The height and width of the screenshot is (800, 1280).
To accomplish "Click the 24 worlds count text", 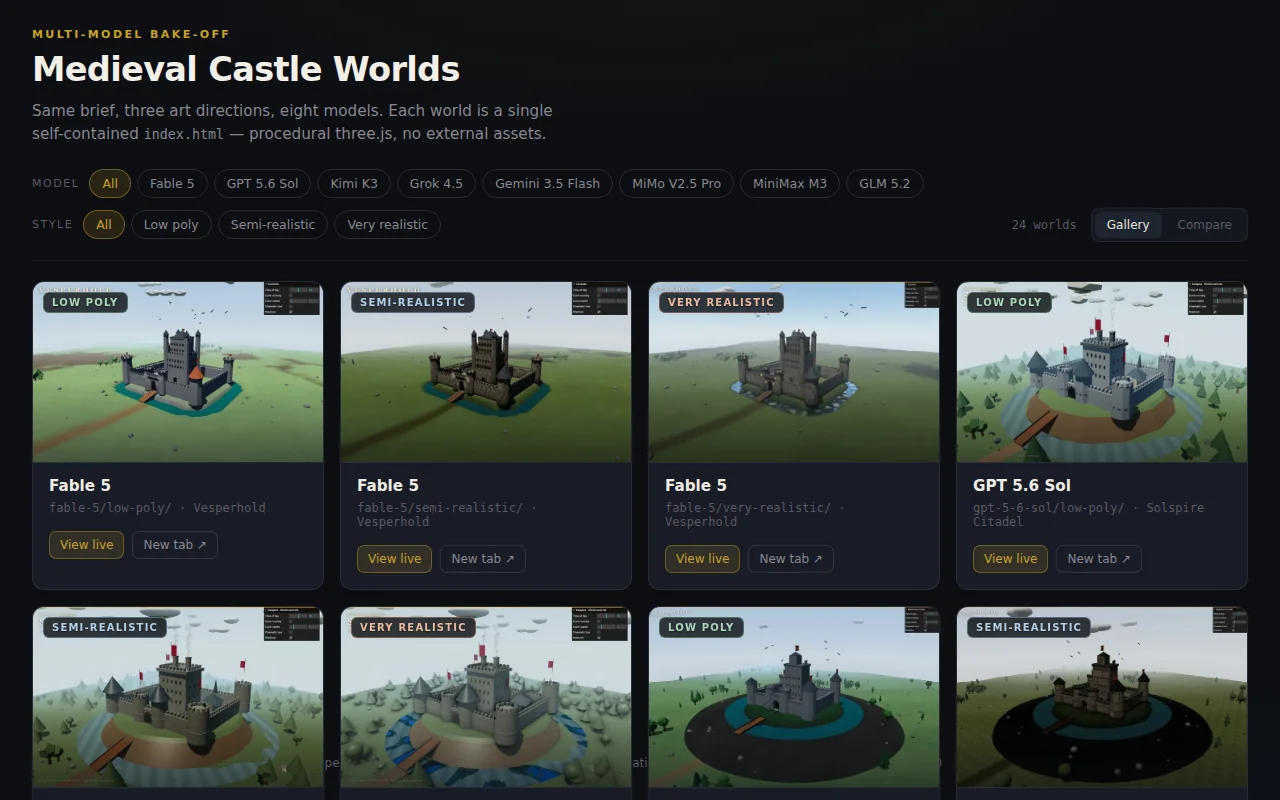I will [x=1044, y=224].
